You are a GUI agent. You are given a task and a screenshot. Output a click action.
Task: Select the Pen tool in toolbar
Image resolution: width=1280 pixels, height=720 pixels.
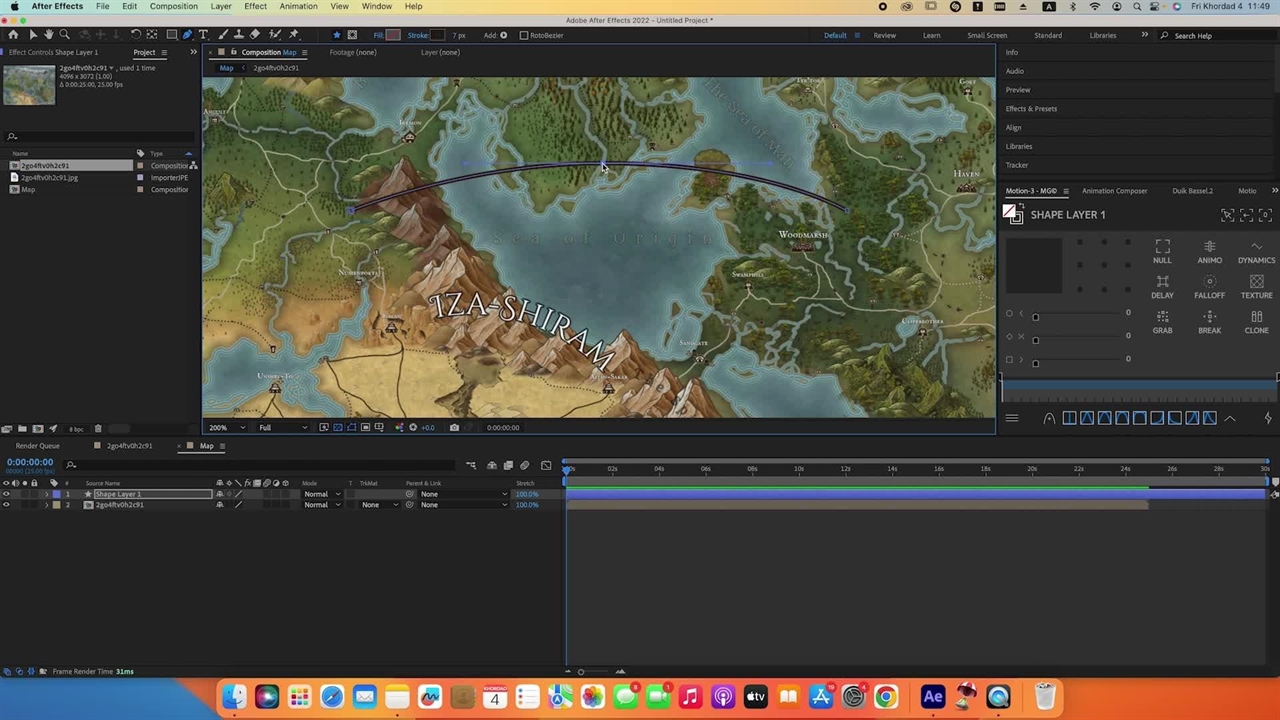[187, 35]
